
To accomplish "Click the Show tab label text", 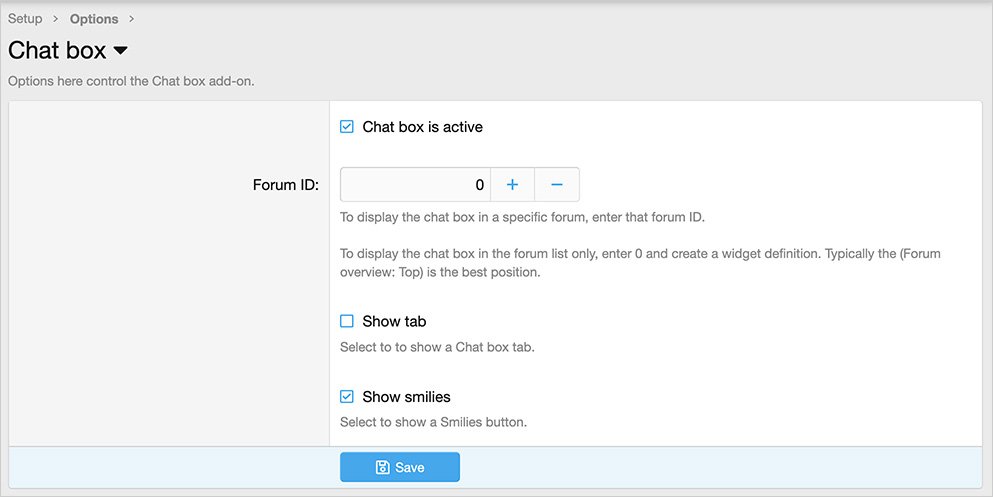I will pos(394,321).
